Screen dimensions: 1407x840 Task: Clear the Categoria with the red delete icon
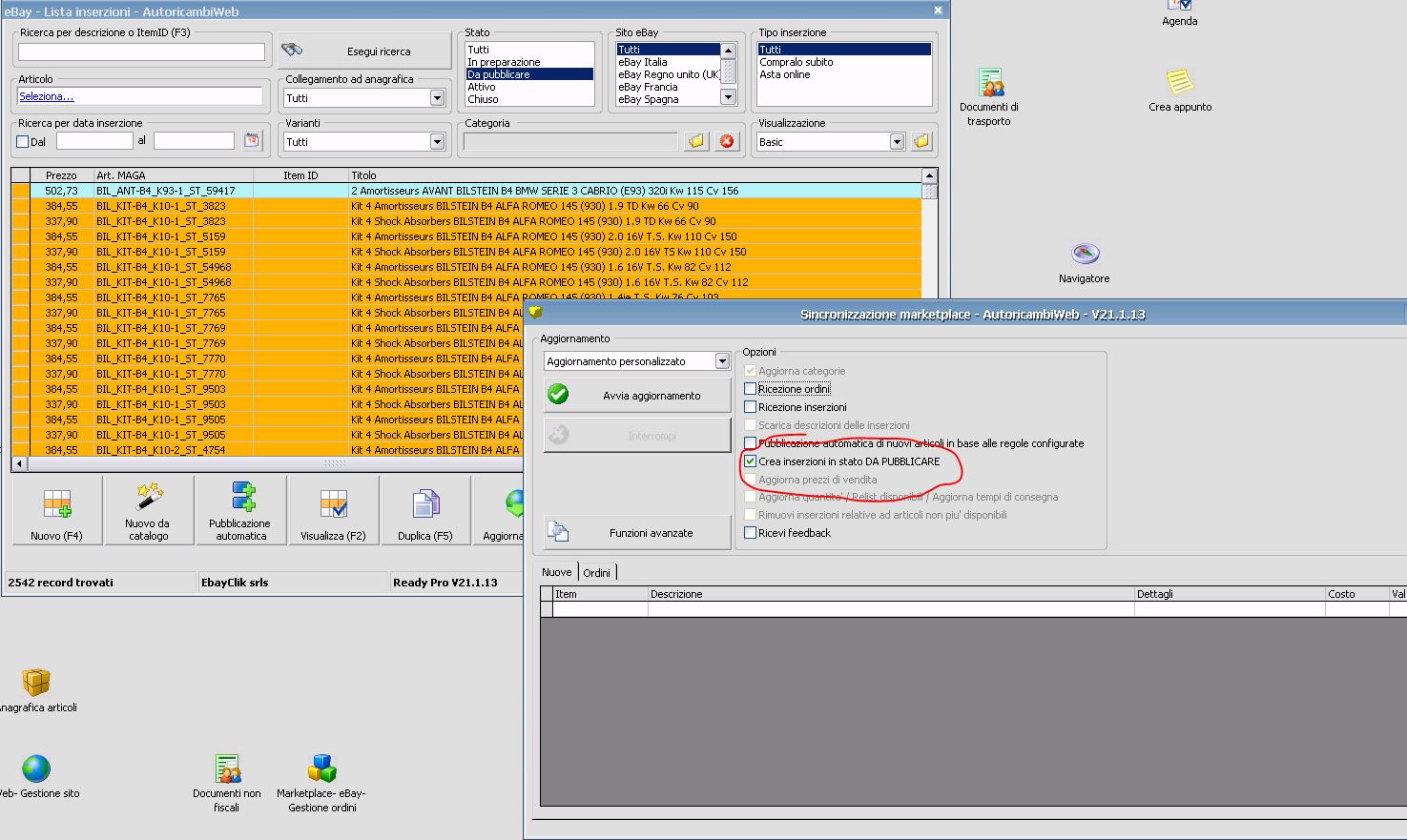tap(727, 141)
